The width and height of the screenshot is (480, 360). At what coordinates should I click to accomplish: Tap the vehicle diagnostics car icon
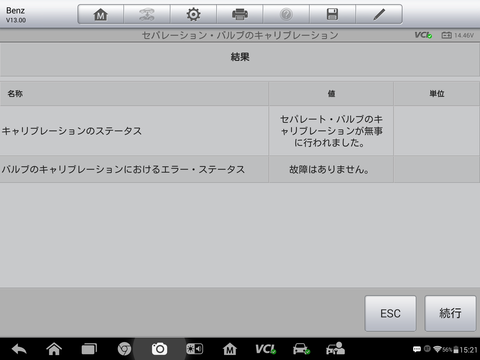301,349
